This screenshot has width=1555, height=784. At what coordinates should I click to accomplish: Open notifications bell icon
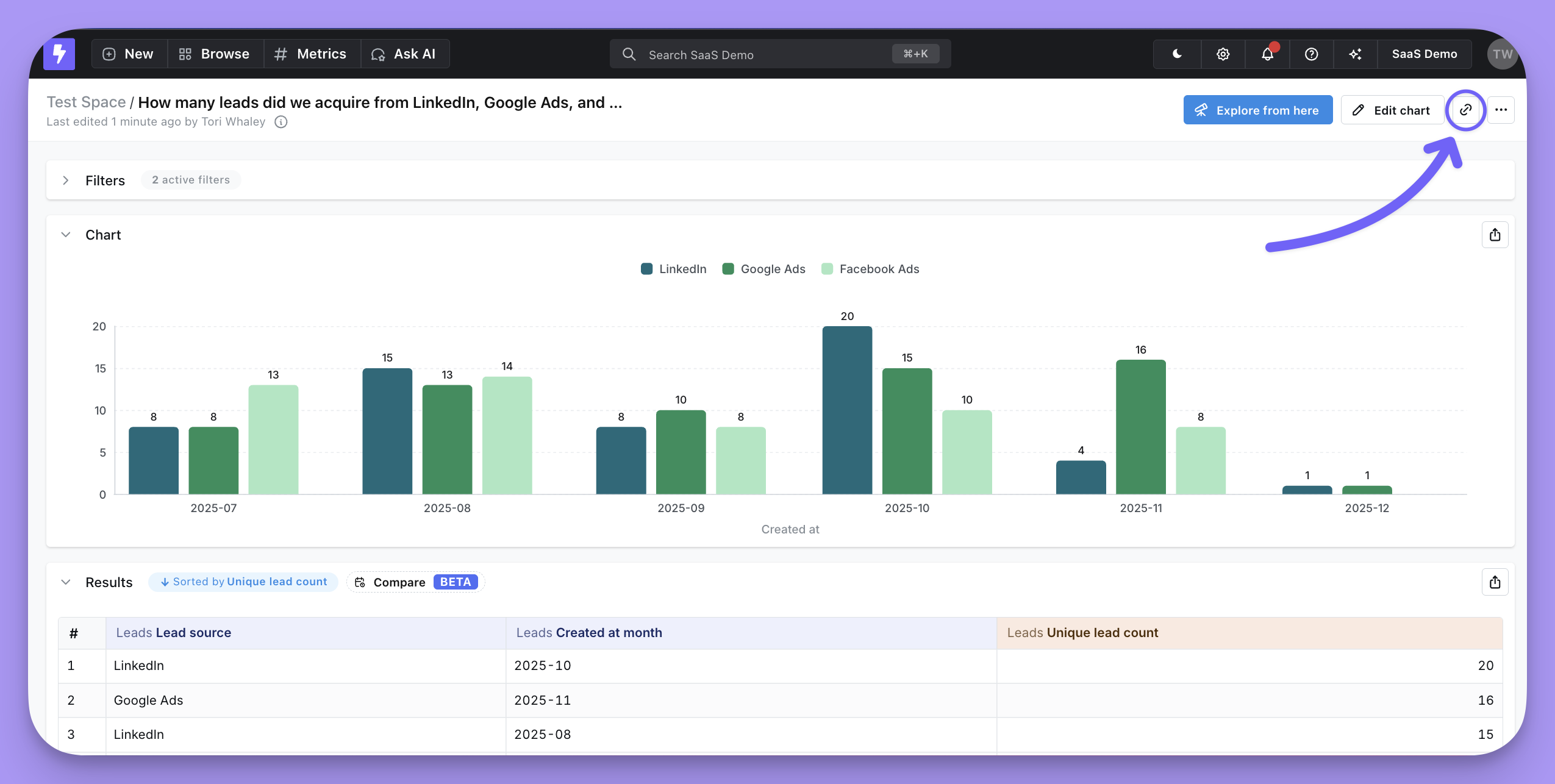[1267, 54]
